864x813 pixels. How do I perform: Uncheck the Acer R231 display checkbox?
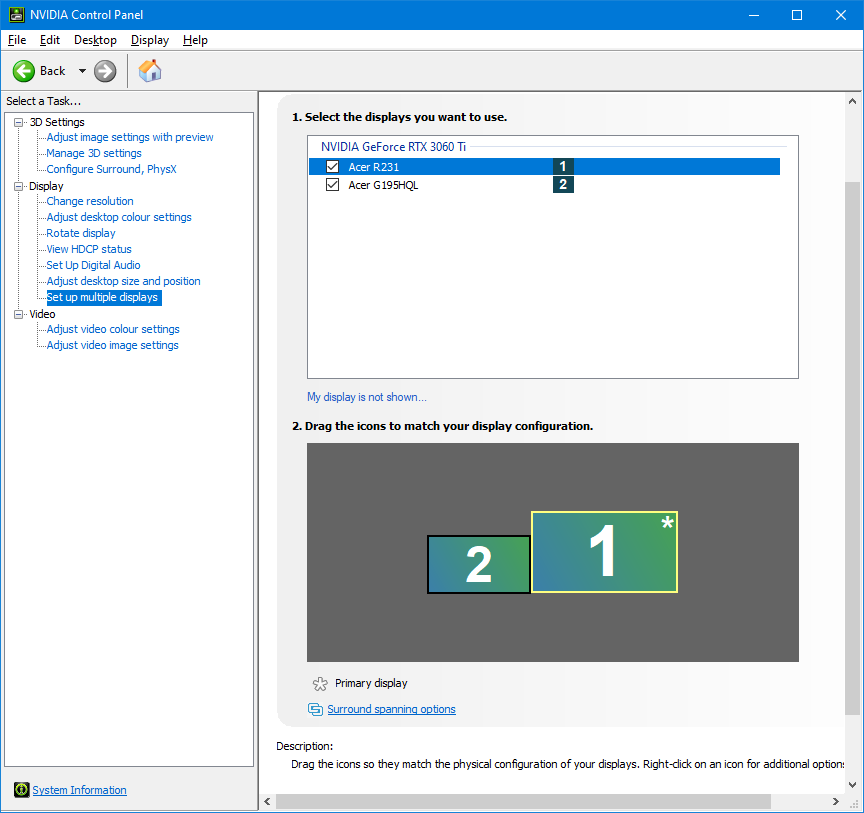332,166
